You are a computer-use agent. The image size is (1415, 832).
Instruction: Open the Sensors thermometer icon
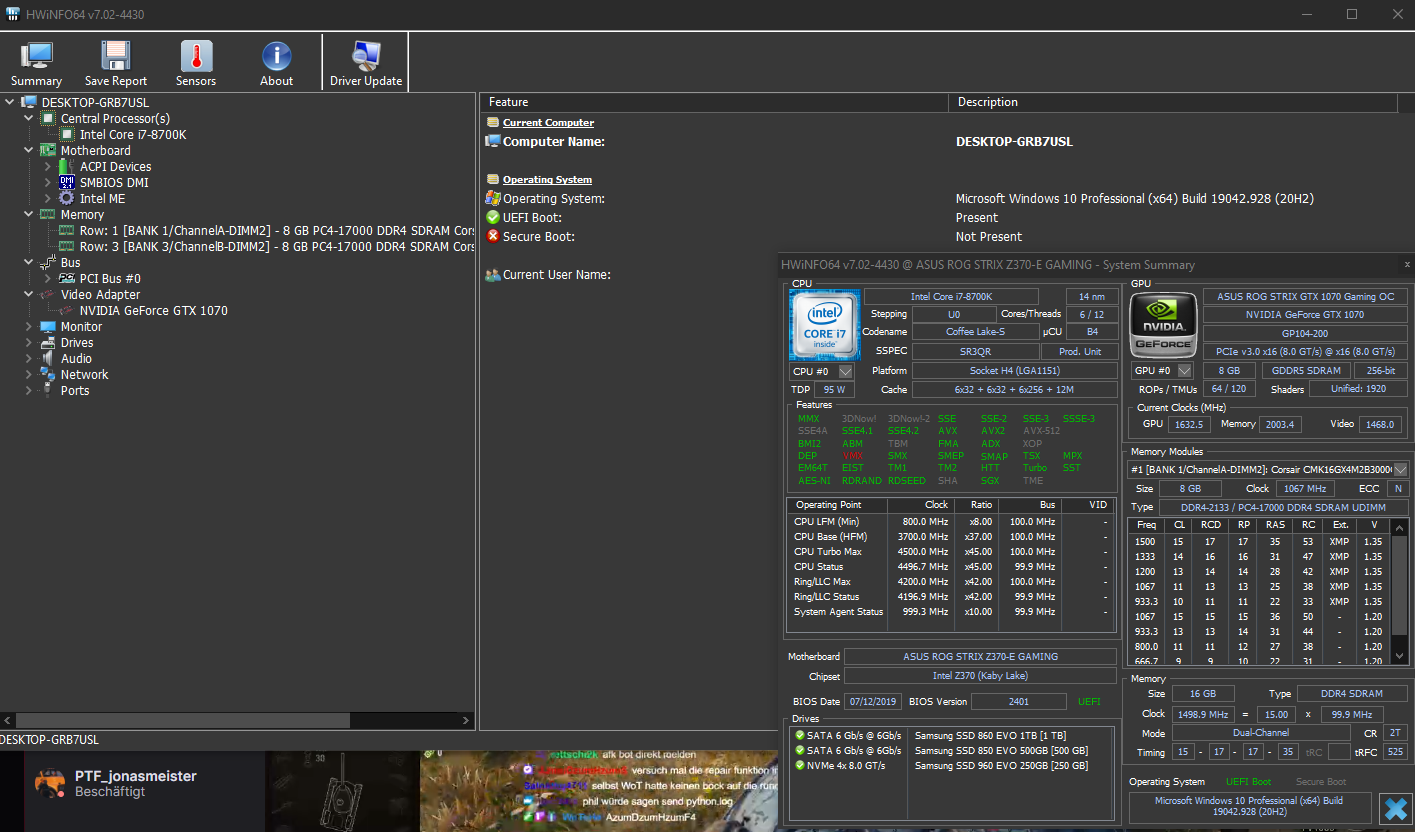coord(196,56)
